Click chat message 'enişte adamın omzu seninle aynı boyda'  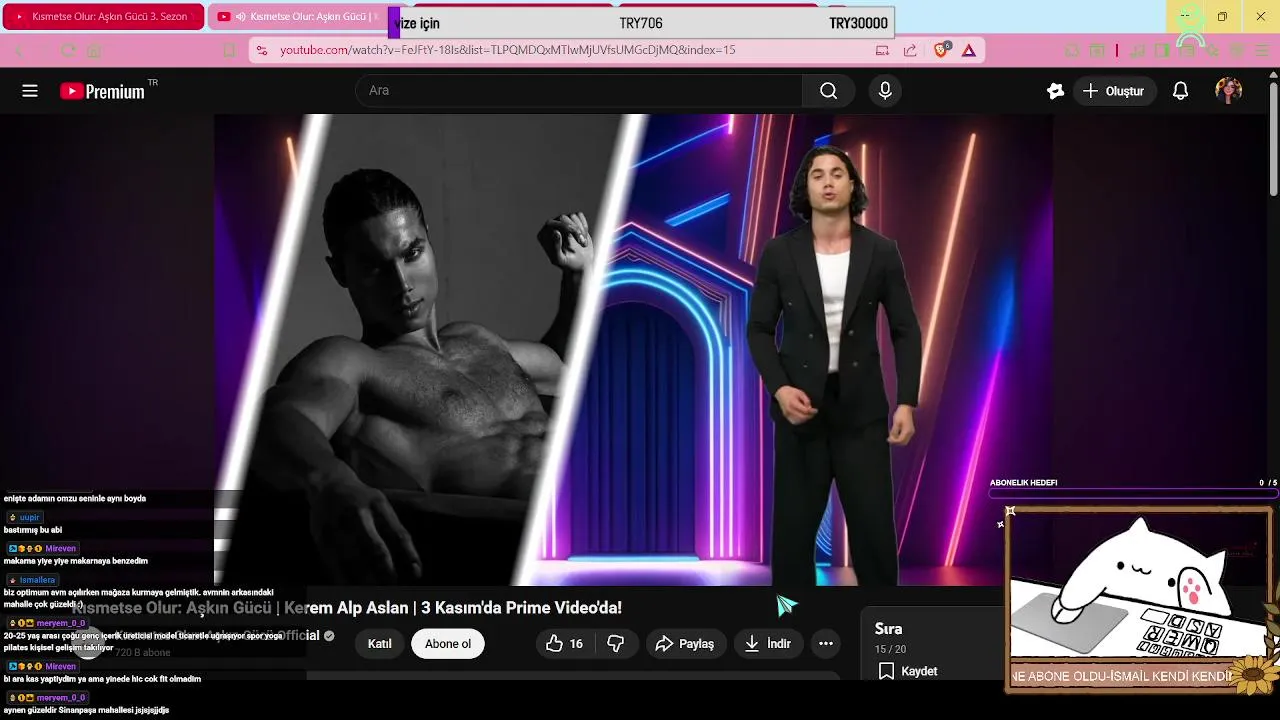(75, 499)
